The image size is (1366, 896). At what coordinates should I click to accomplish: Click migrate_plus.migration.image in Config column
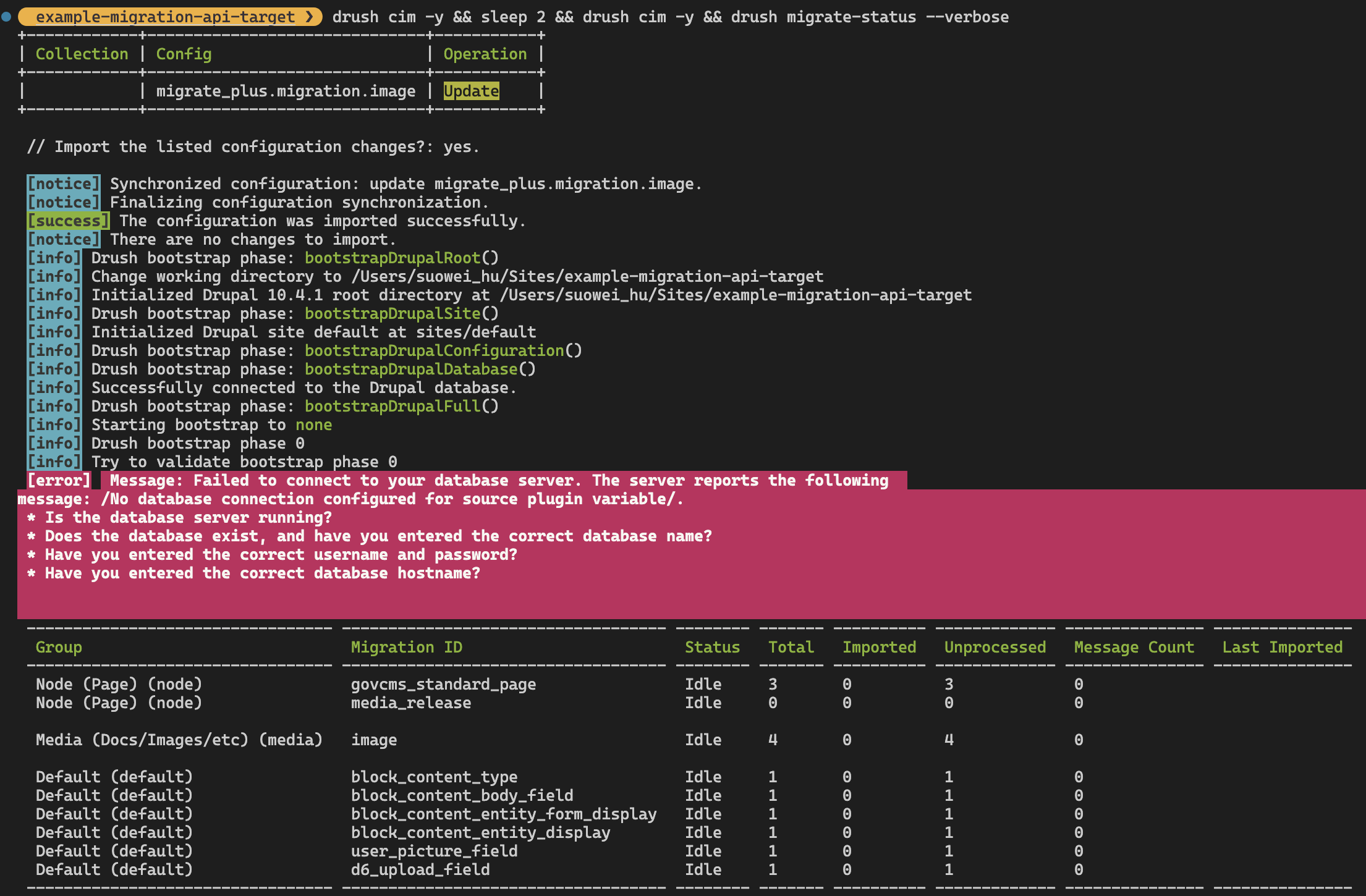point(286,91)
